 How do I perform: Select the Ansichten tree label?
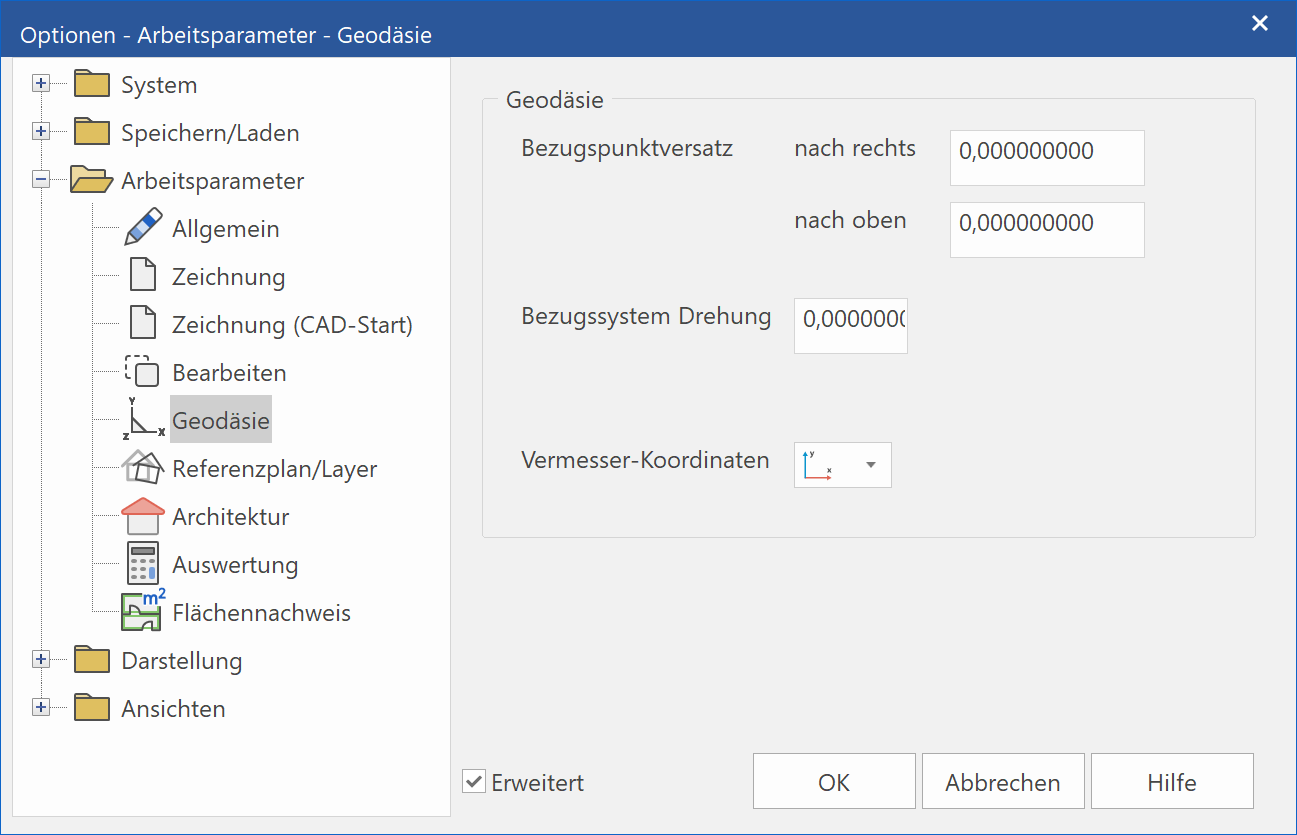point(173,709)
